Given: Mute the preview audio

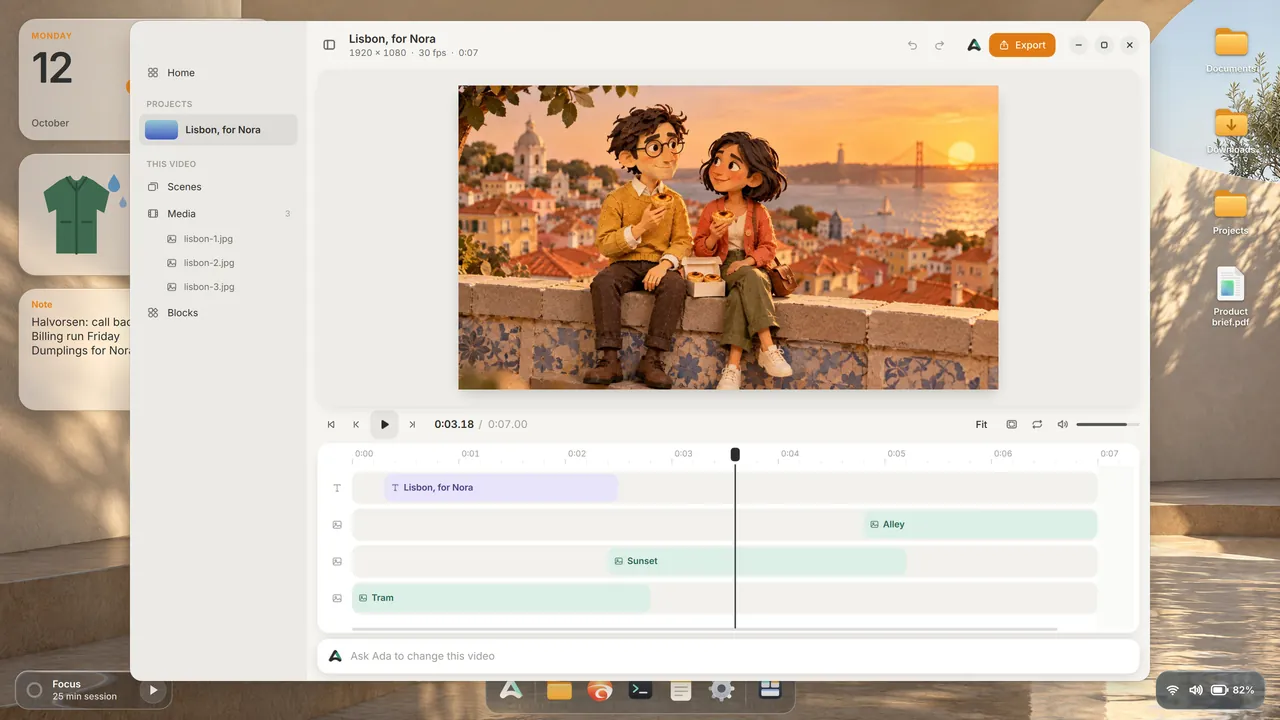Looking at the screenshot, I should tap(1063, 425).
